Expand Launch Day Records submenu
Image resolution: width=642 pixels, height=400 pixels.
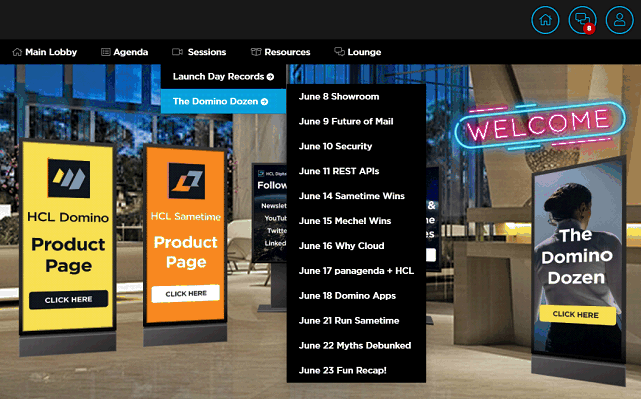point(223,77)
